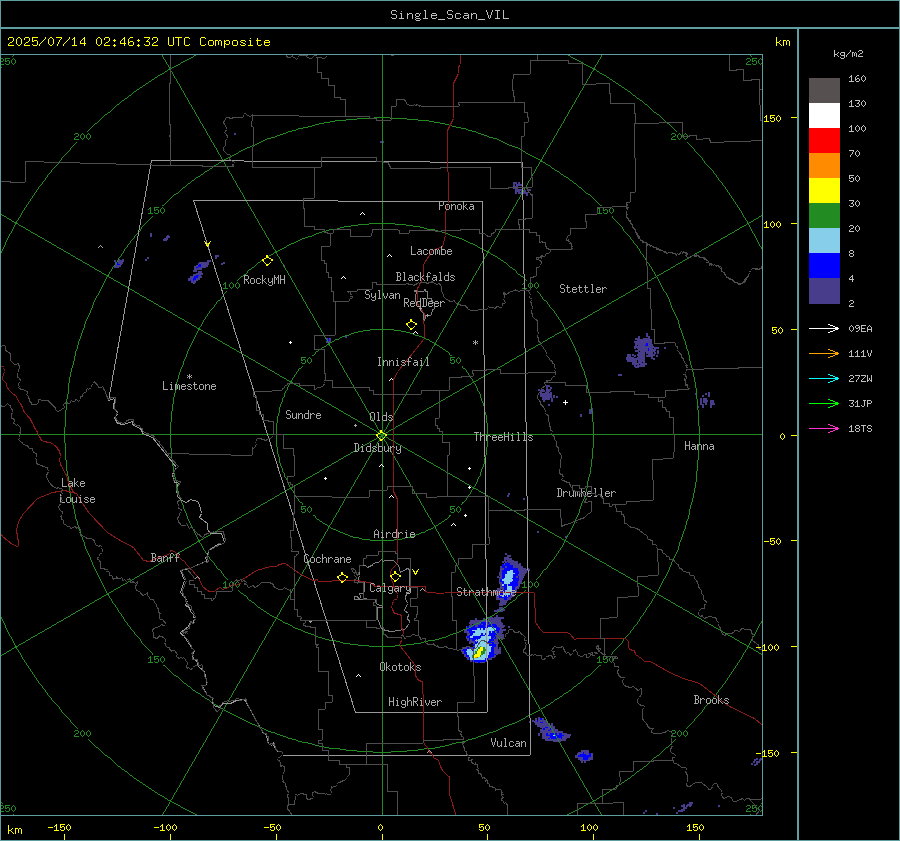Viewport: 900px width, 841px height.
Task: Click the 2025/07/14 02:46:32 UTC Composite timestamp
Action: click(x=138, y=42)
